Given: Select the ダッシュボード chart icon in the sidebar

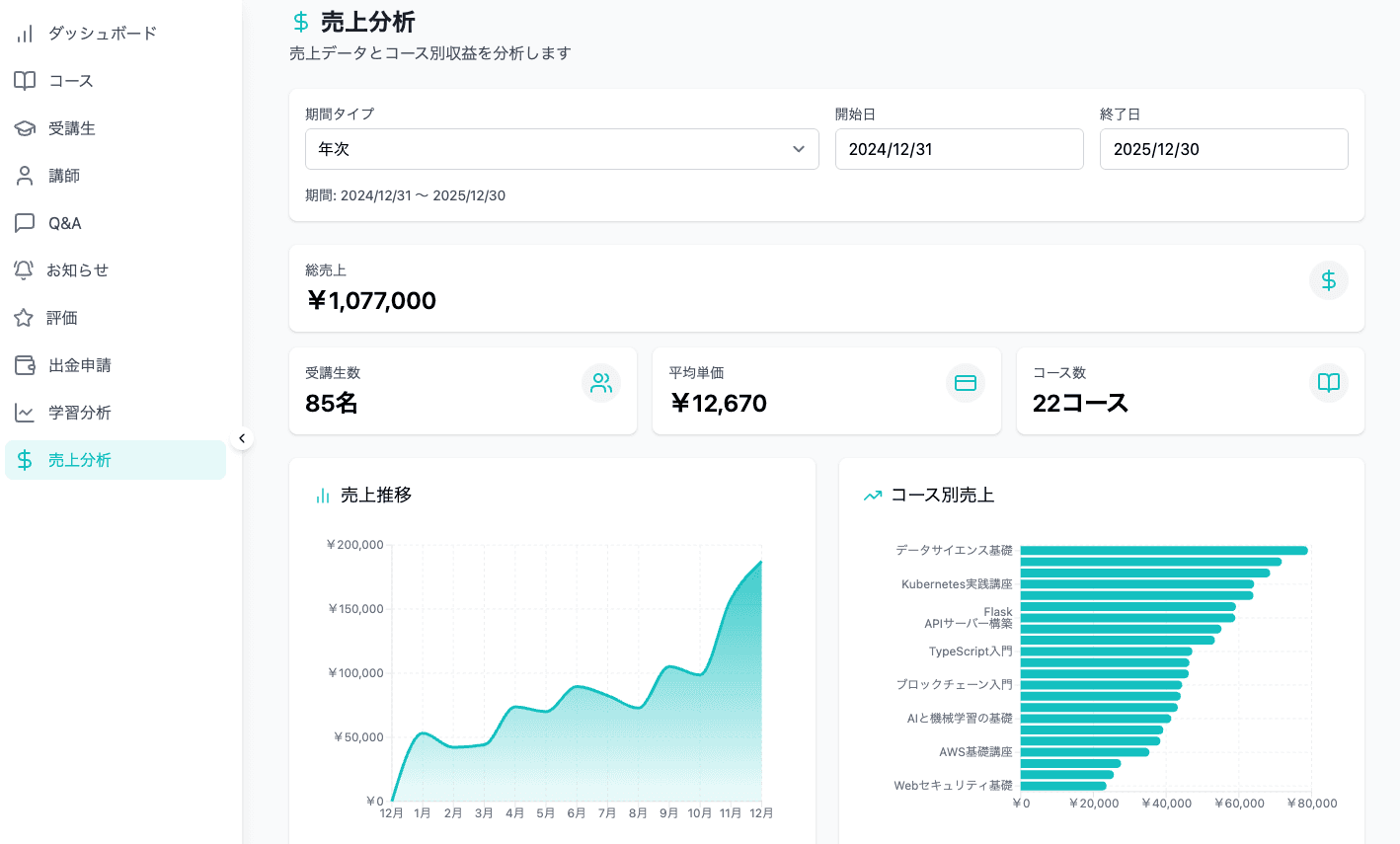Looking at the screenshot, I should (25, 33).
